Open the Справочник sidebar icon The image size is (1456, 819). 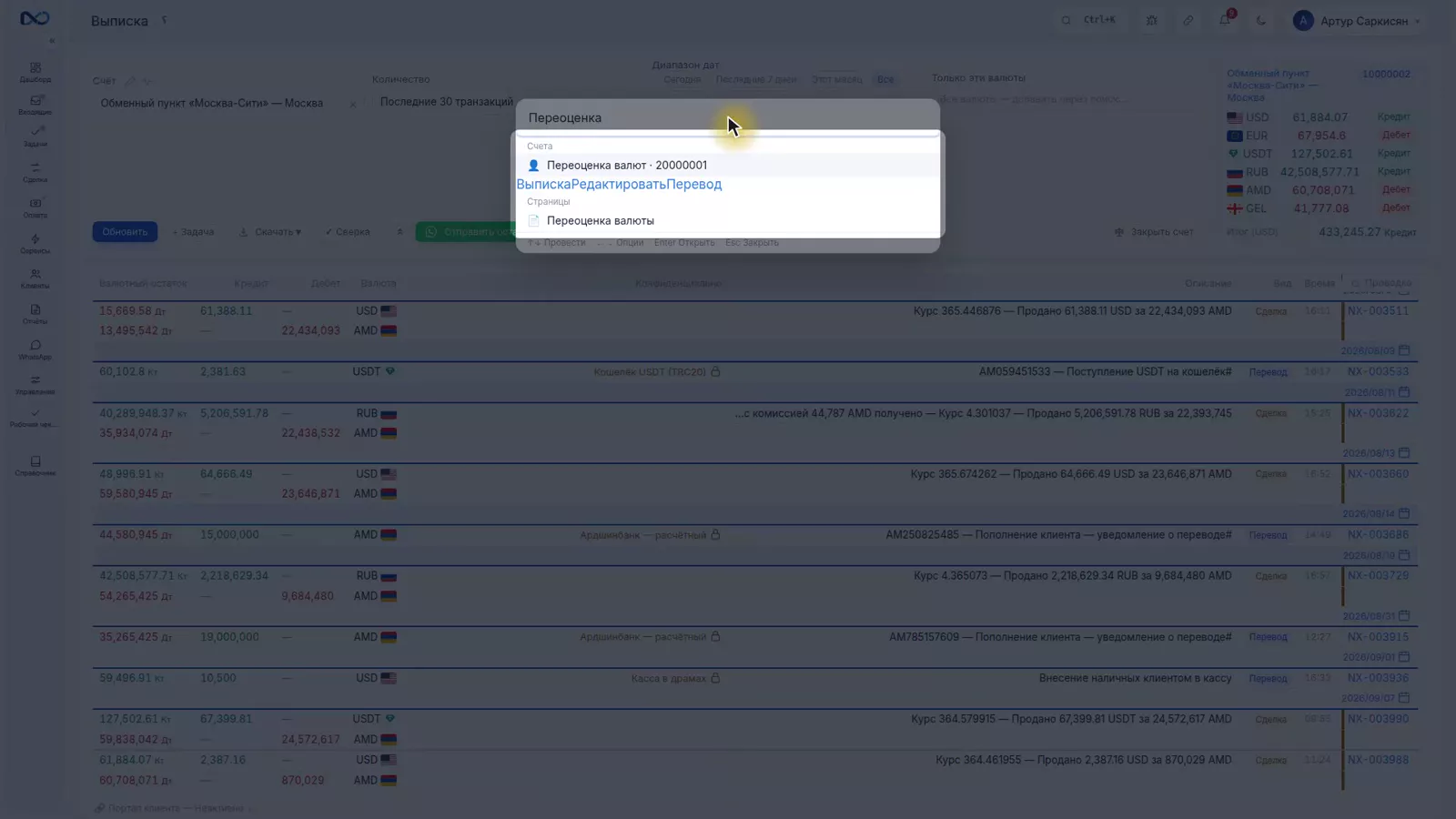pyautogui.click(x=35, y=466)
